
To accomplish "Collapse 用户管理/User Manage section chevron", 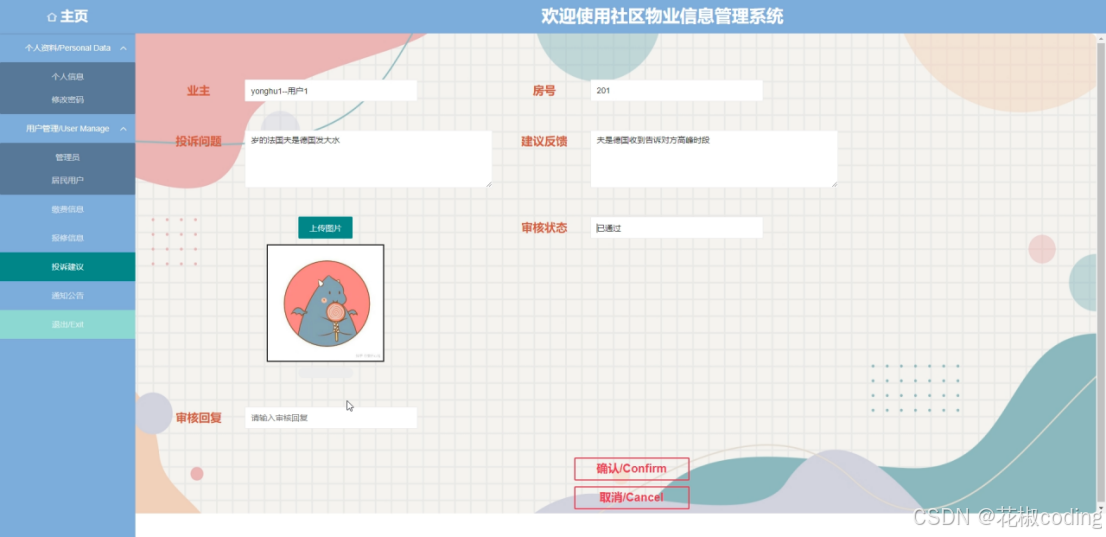I will click(123, 128).
